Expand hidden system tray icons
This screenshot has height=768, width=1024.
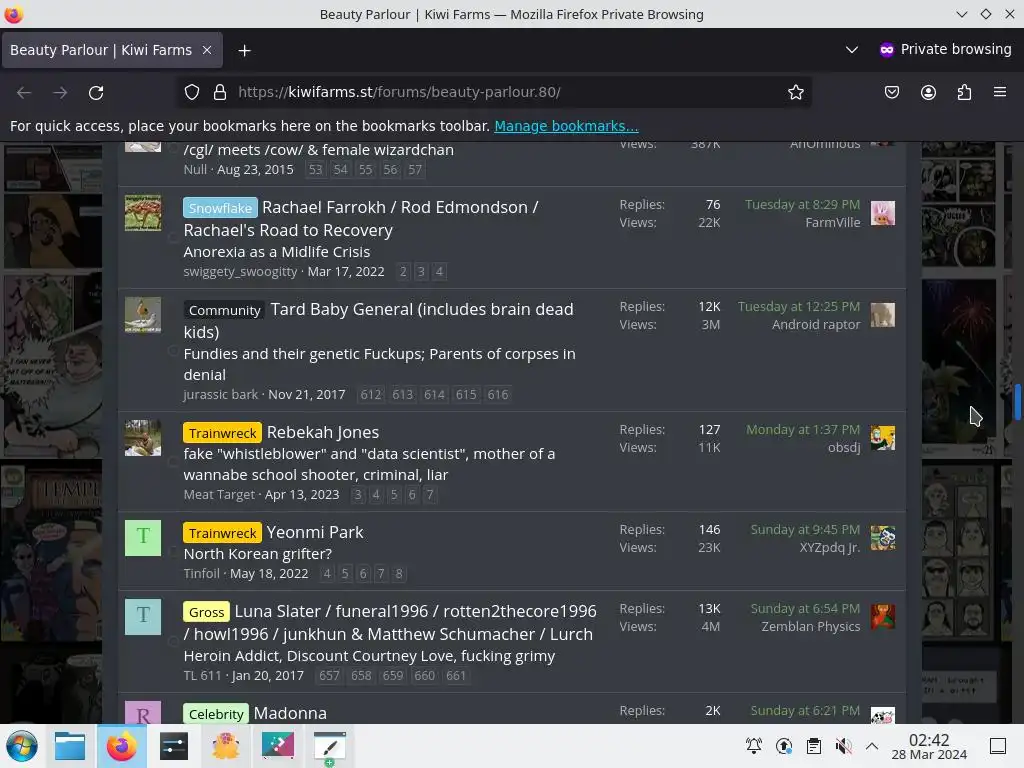[x=872, y=746]
